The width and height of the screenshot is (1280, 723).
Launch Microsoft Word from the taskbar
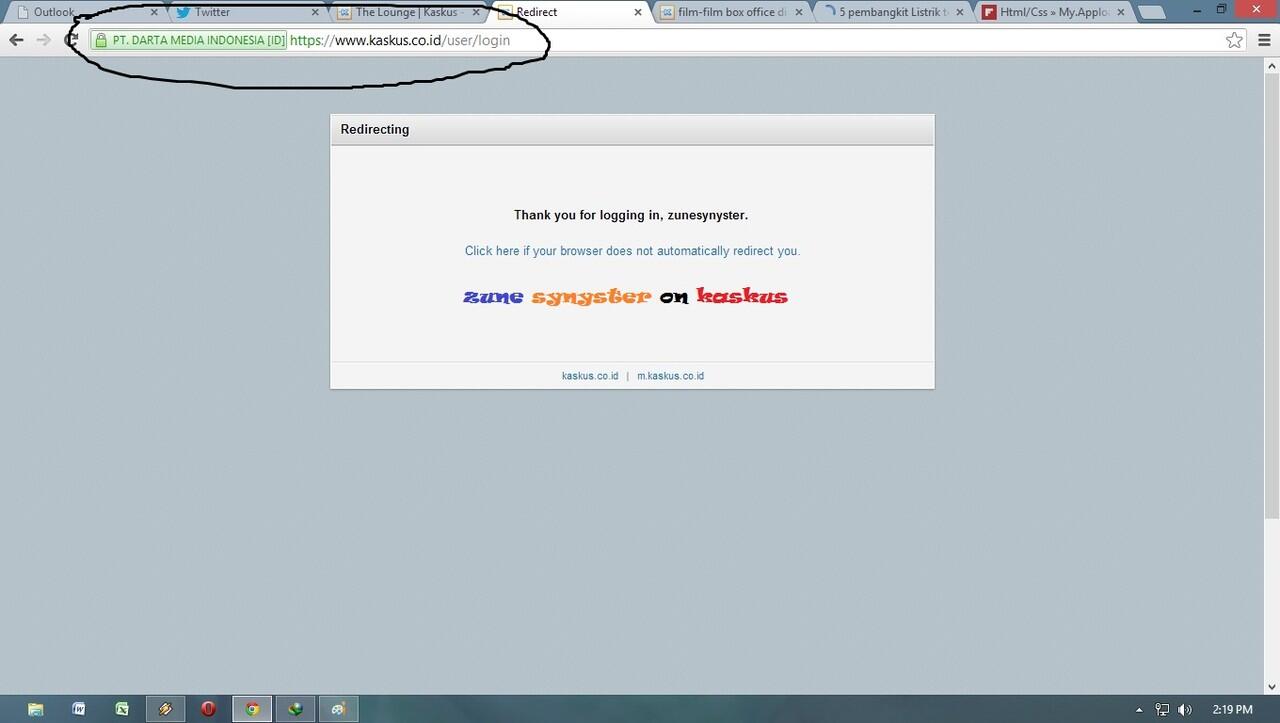coord(79,709)
